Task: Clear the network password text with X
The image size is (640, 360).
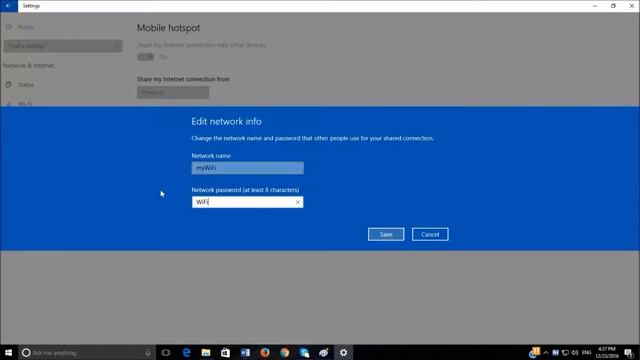Action: click(x=298, y=202)
